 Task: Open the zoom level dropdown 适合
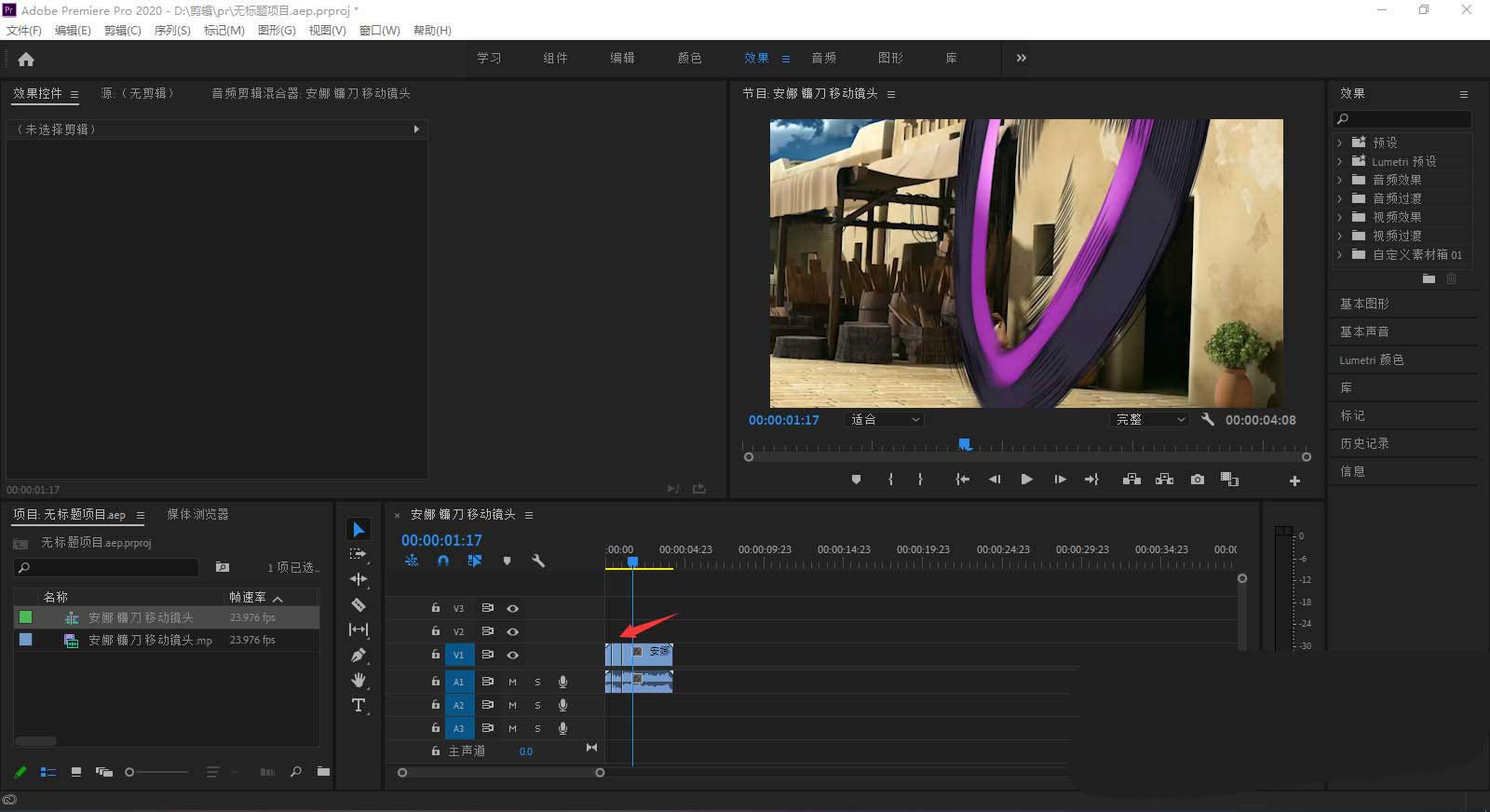(884, 420)
